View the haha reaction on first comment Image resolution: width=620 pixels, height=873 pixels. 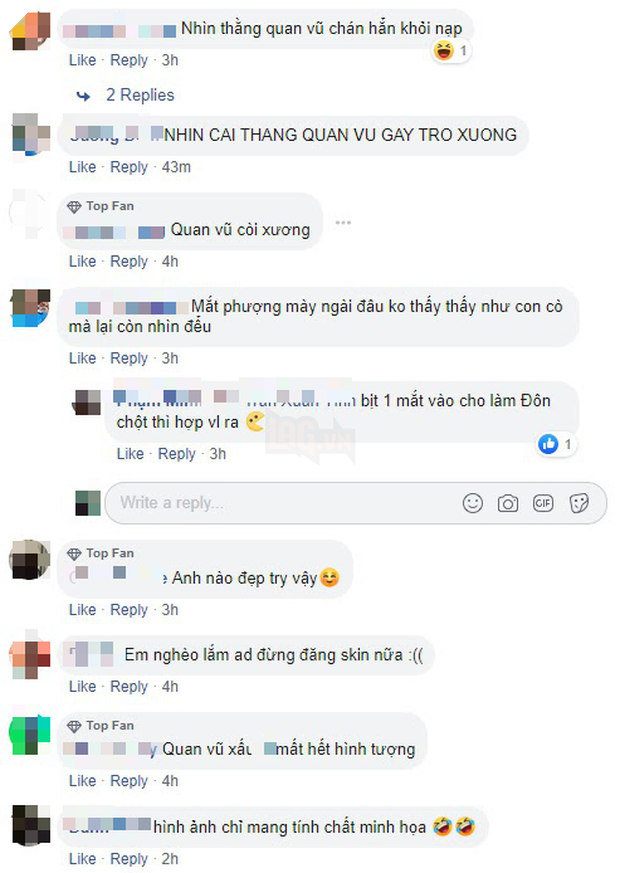450,51
